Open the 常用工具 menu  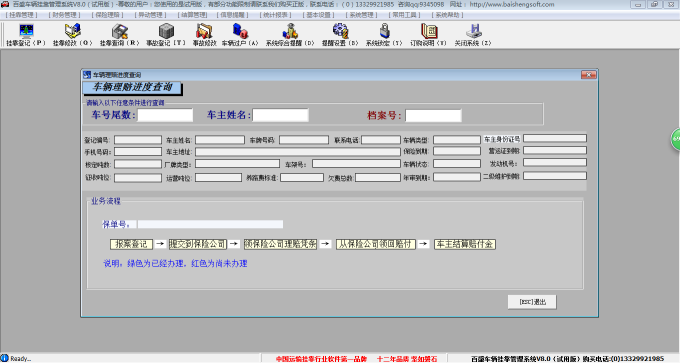(x=404, y=15)
